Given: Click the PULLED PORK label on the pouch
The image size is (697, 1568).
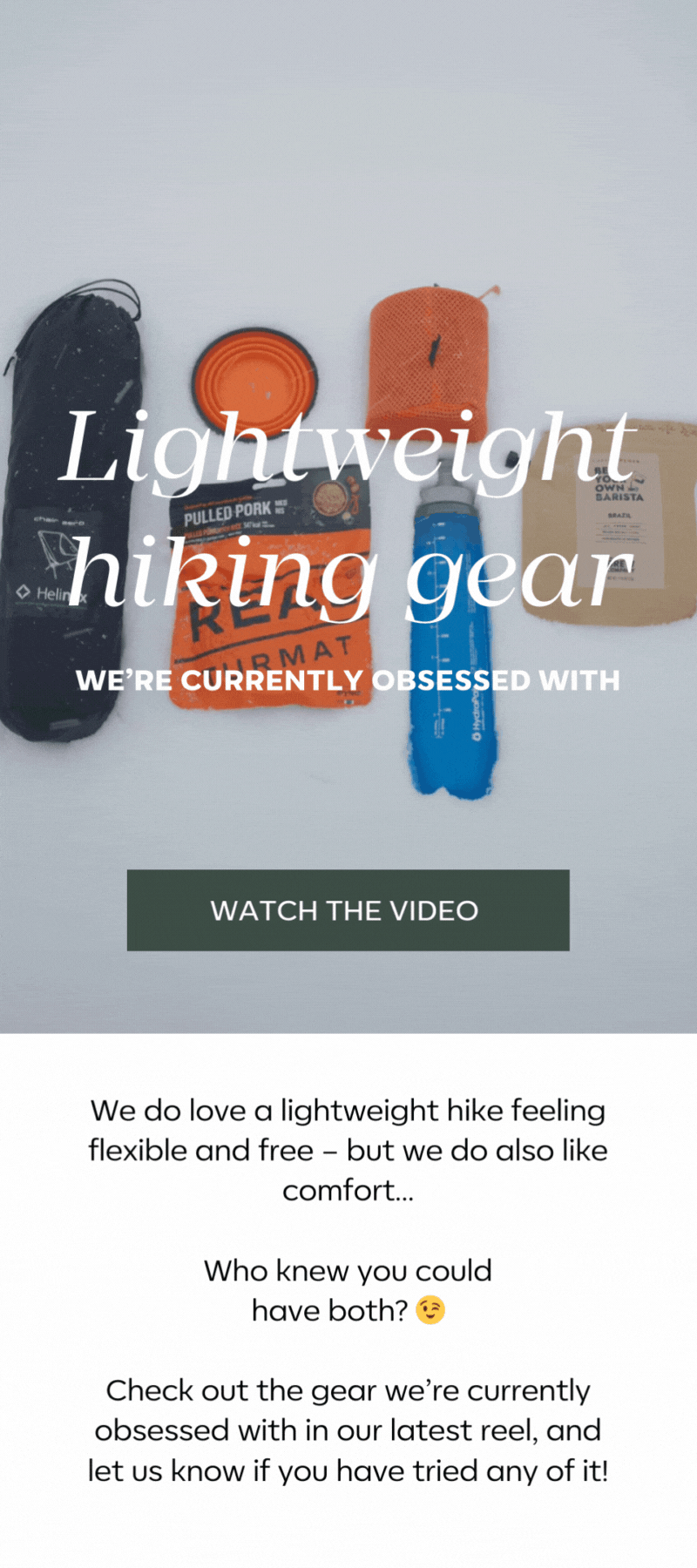Looking at the screenshot, I should tap(227, 513).
